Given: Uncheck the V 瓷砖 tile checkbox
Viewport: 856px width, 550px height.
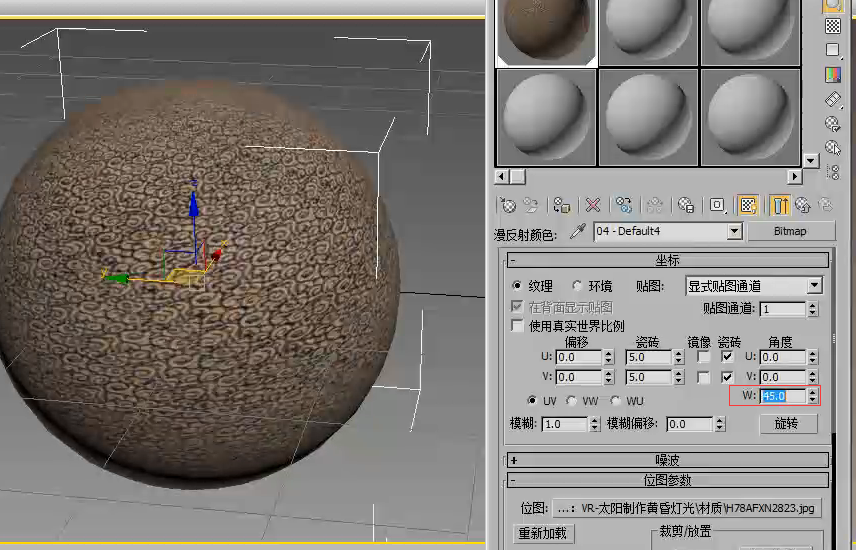Looking at the screenshot, I should coord(727,377).
